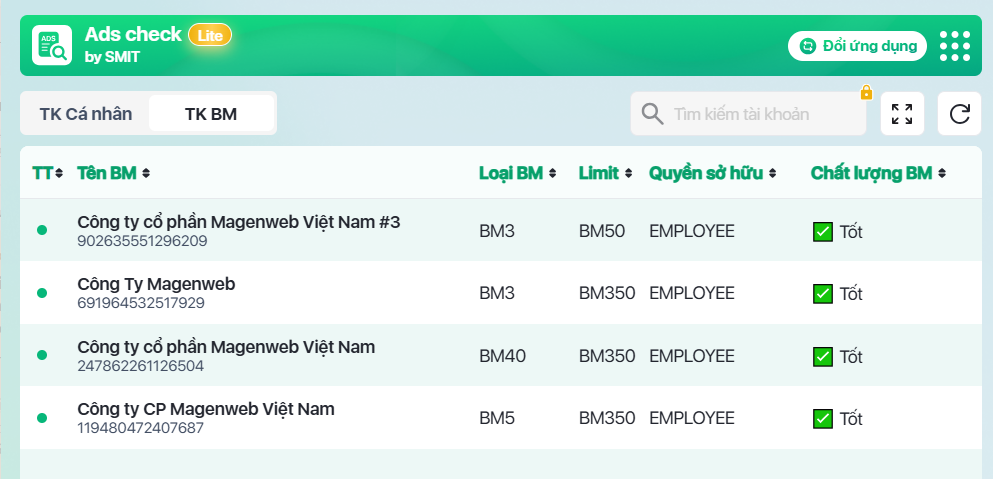
Task: Click the Đổi ứng dụng button
Action: pyautogui.click(x=857, y=46)
